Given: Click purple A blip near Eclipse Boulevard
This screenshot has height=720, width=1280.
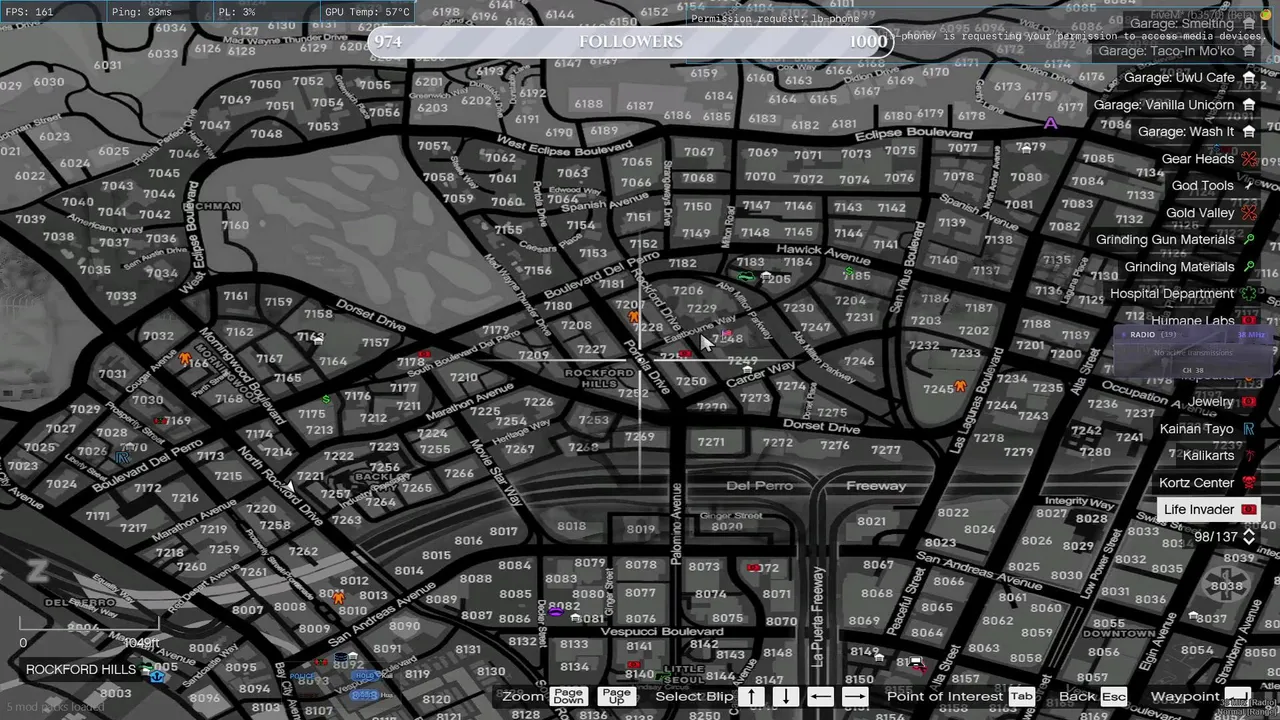Looking at the screenshot, I should pos(1051,123).
